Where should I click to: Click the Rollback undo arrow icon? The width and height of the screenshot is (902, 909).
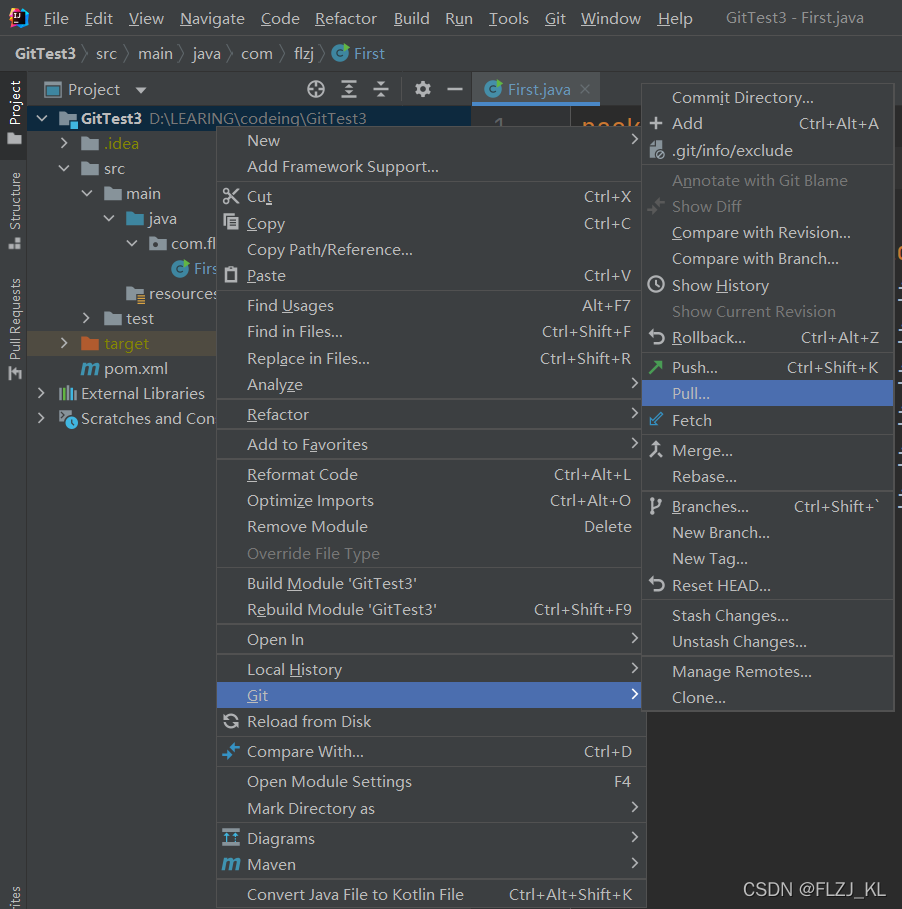656,337
